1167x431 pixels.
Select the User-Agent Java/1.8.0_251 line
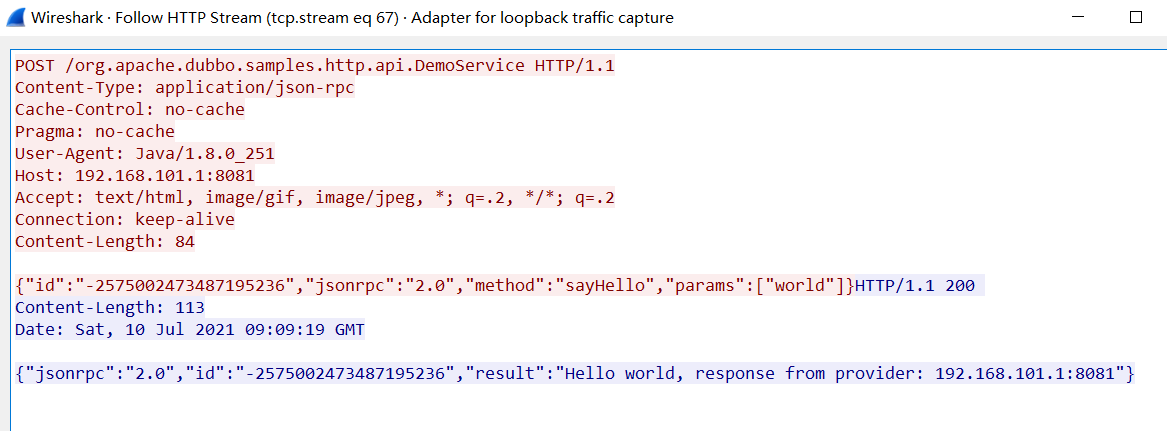point(144,154)
